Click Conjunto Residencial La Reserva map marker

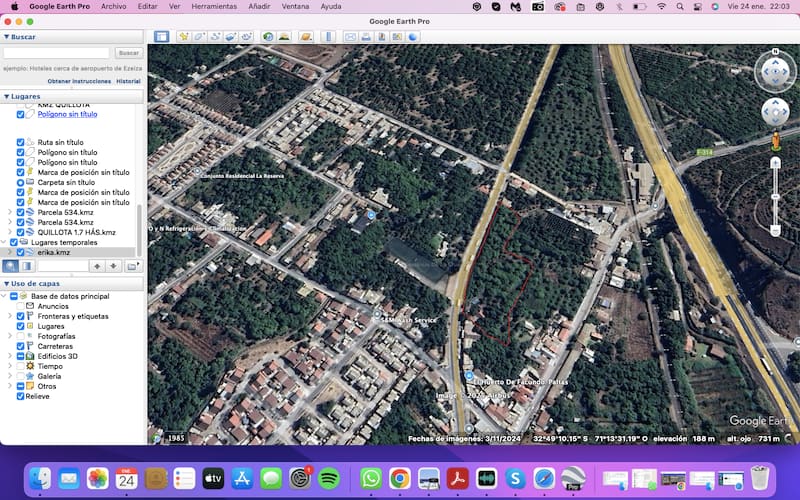point(197,171)
